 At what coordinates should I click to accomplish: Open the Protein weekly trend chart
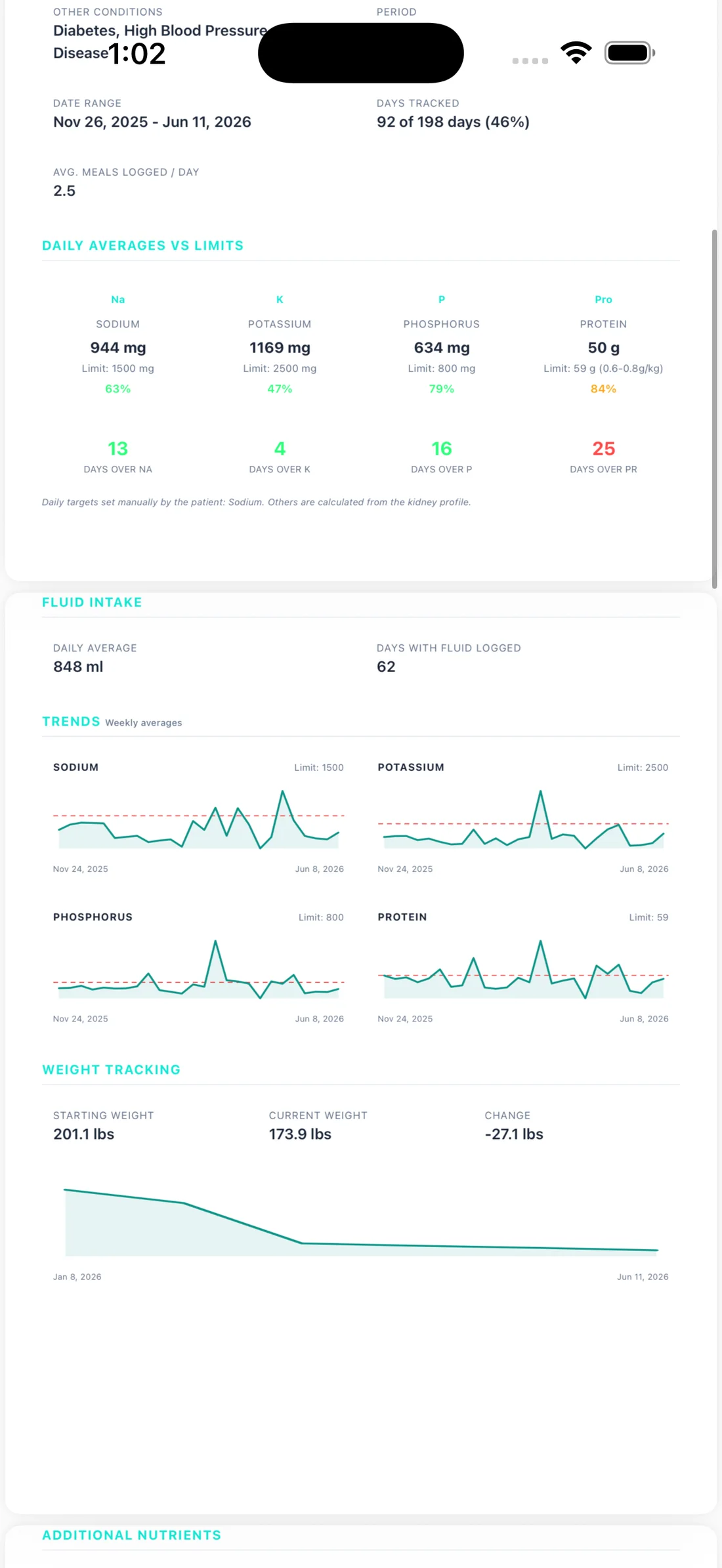(523, 970)
